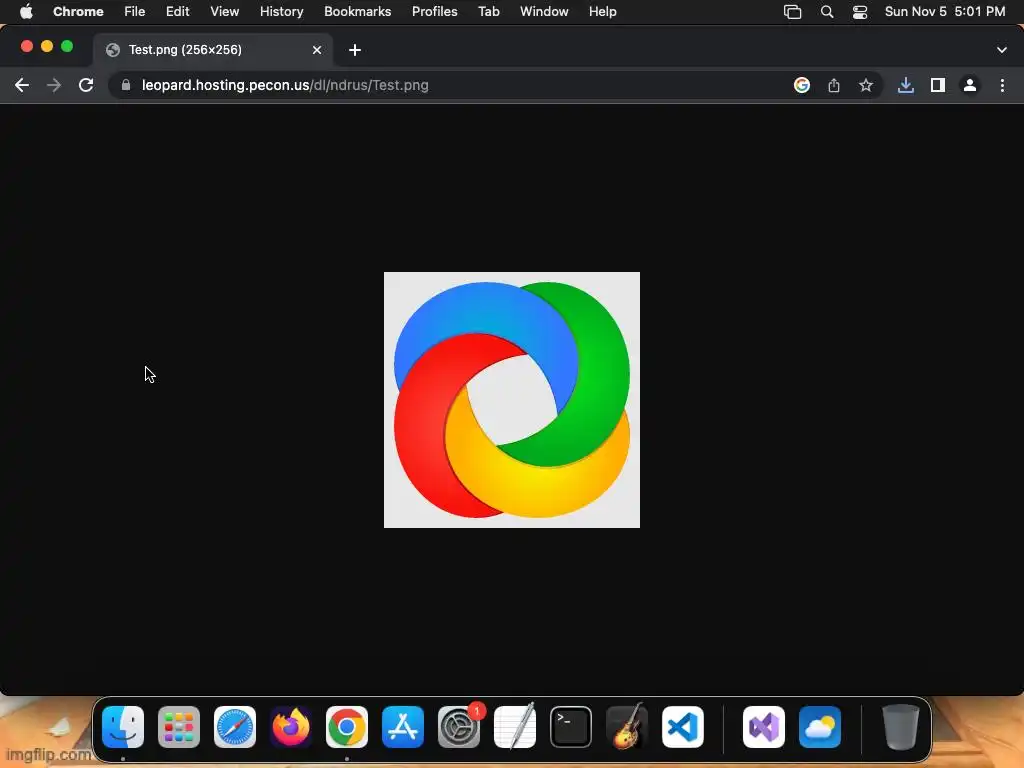Screen dimensions: 1024x768
Task: Click the ShareX logo image
Action: [x=512, y=400]
